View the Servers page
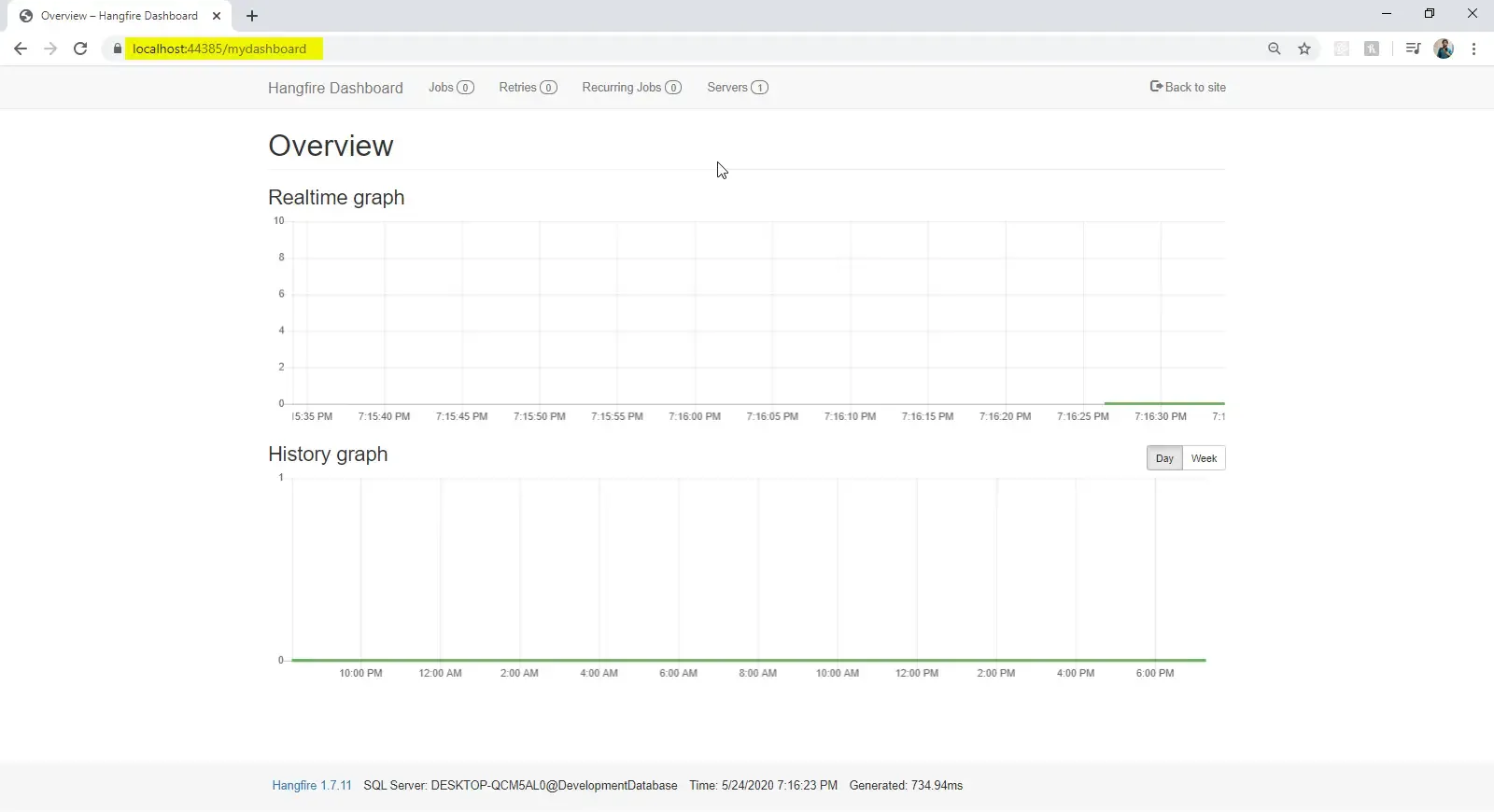Image resolution: width=1494 pixels, height=812 pixels. tap(737, 87)
